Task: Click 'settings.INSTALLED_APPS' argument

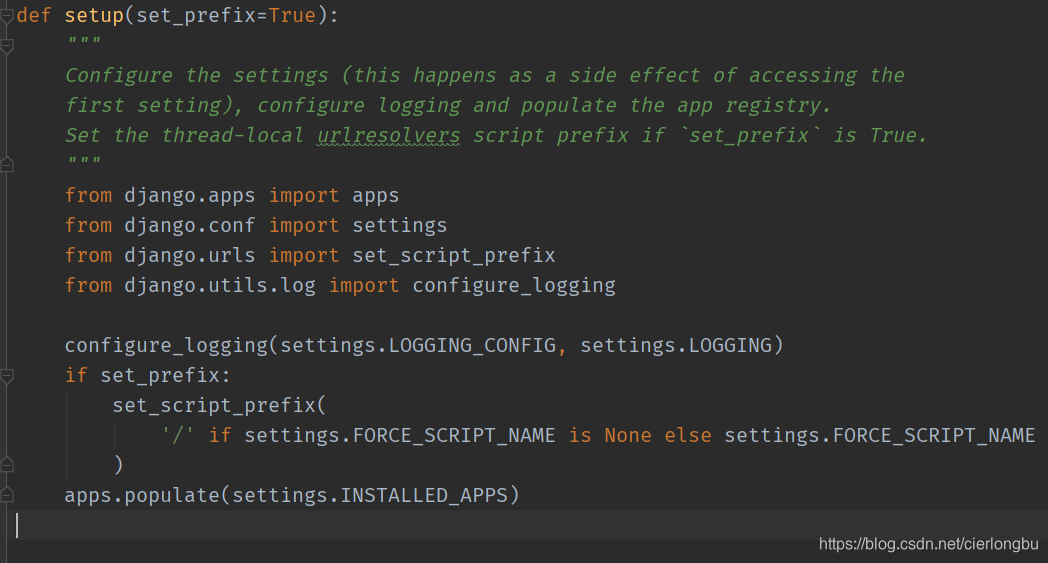Action: [x=370, y=495]
